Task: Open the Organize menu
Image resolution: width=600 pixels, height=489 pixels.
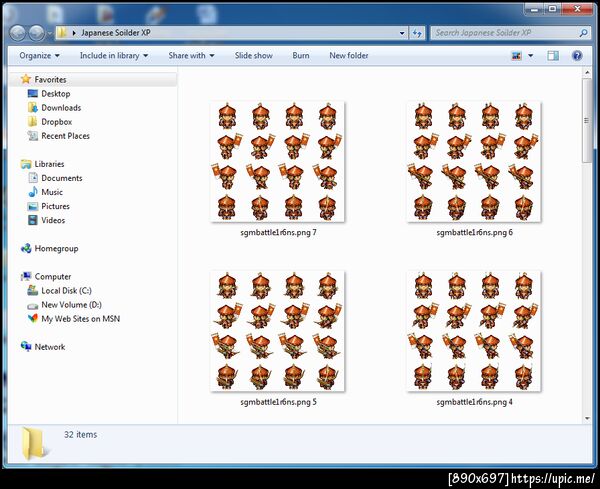Action: [39, 55]
